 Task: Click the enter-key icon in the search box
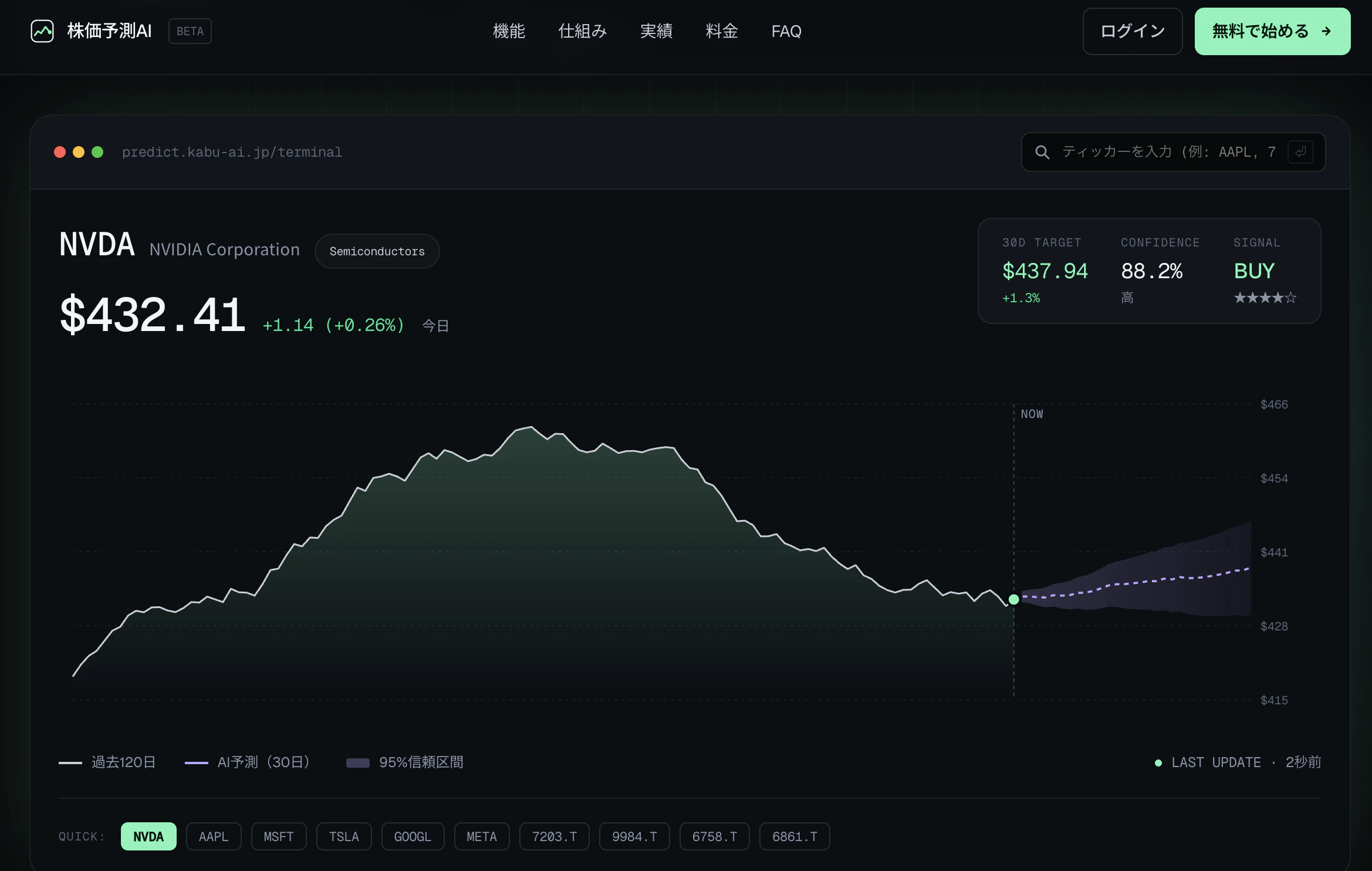(x=1300, y=152)
